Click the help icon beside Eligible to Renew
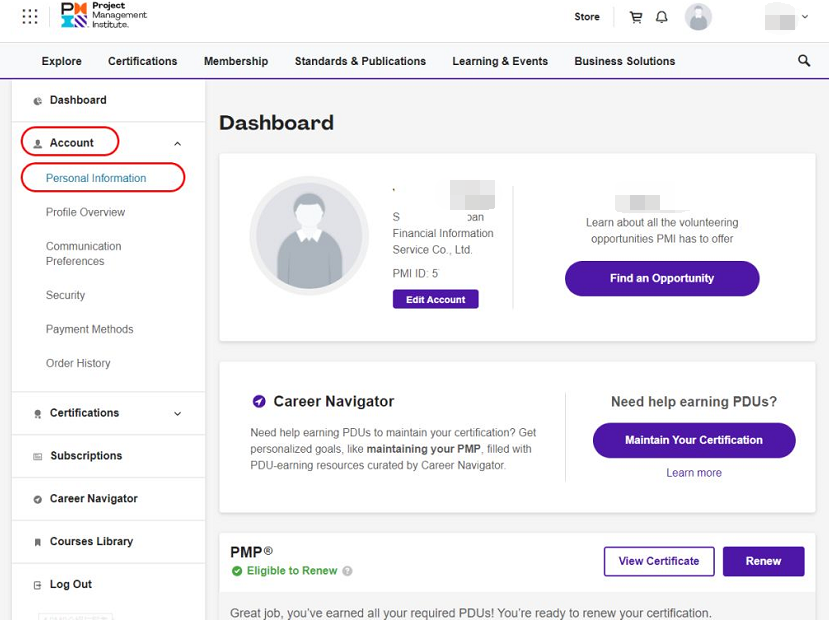Image resolution: width=829 pixels, height=623 pixels. (x=347, y=571)
